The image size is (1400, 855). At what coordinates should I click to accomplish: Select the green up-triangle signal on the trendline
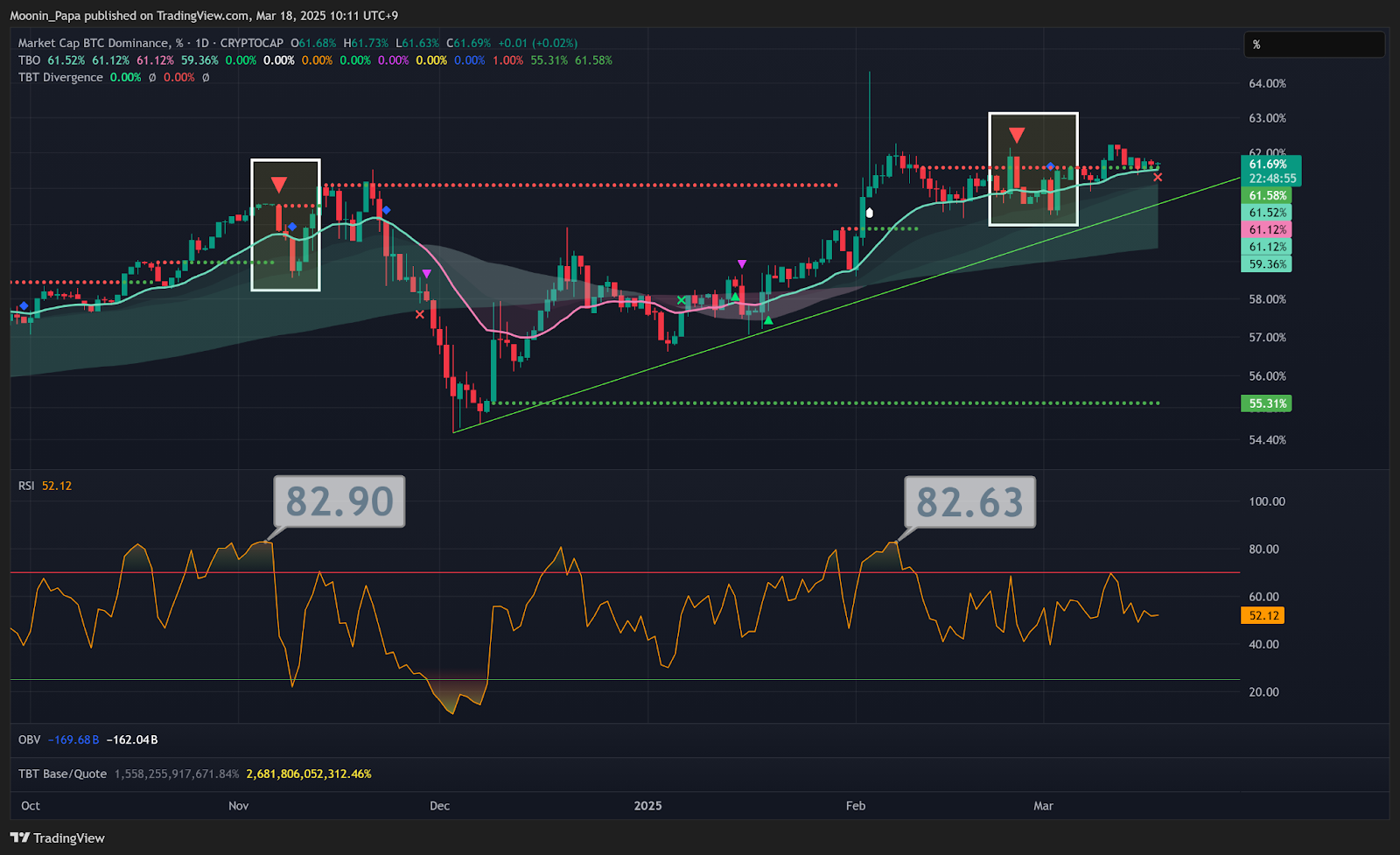(x=768, y=321)
